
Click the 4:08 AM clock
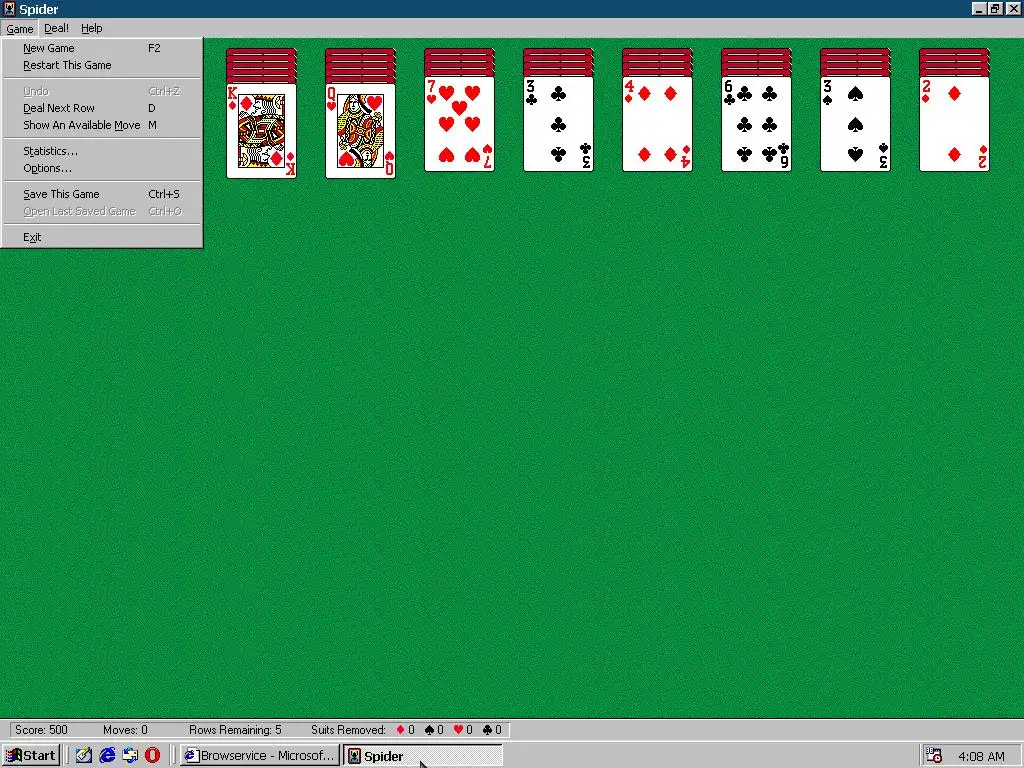click(x=981, y=756)
